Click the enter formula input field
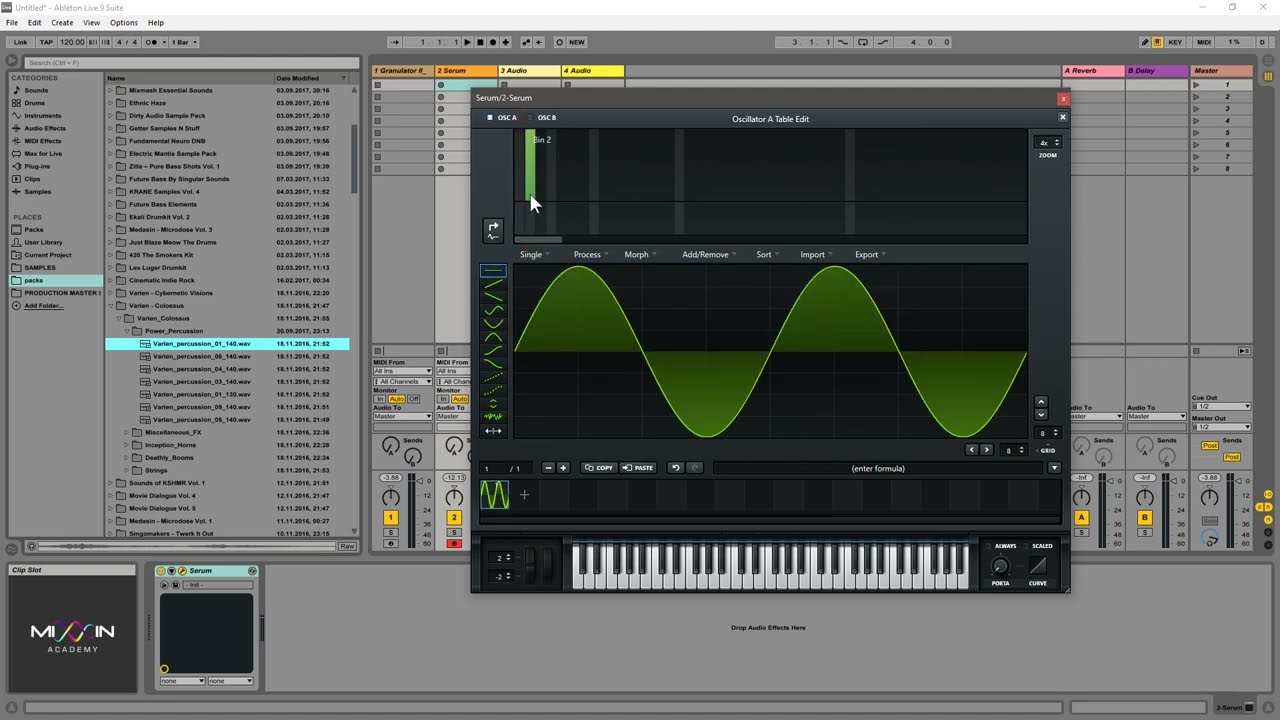The image size is (1280, 720). point(878,468)
